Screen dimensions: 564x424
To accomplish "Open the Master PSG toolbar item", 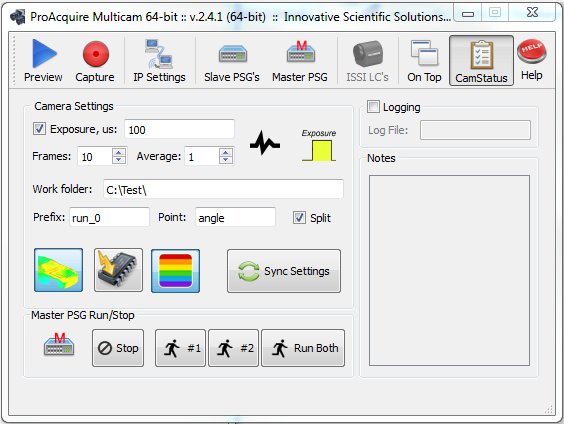I will click(300, 60).
